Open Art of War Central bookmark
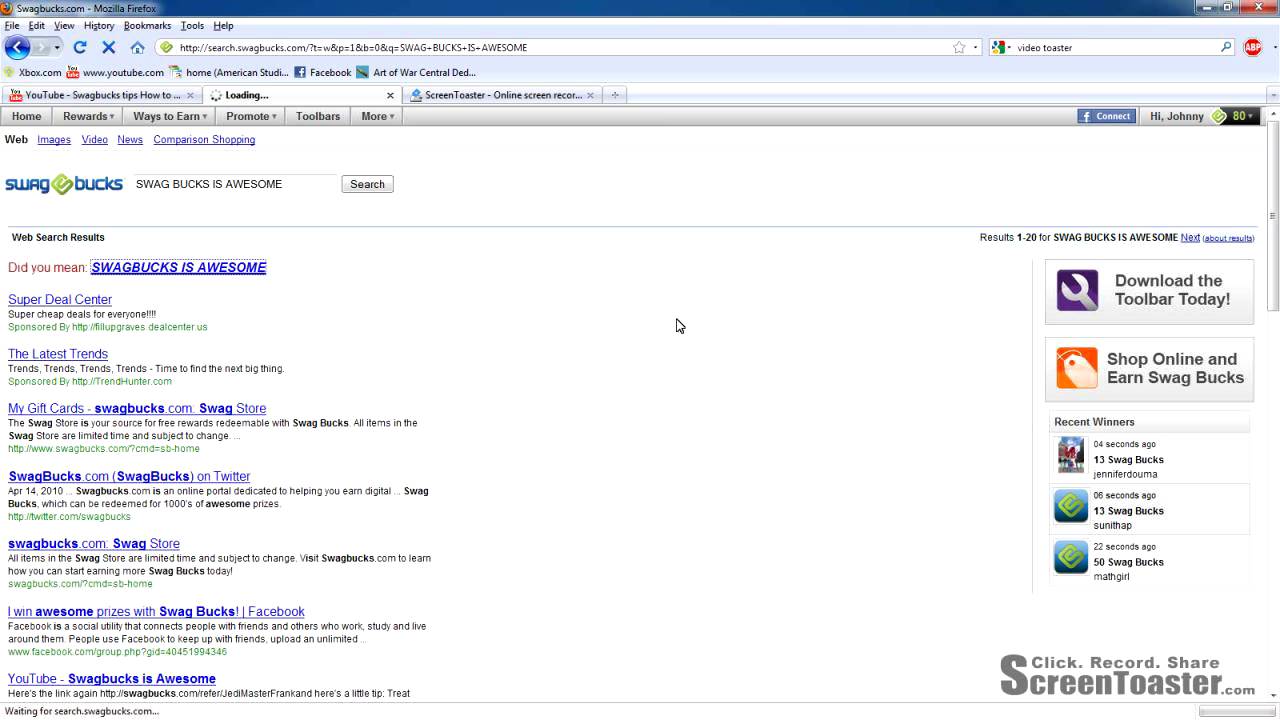This screenshot has height=720, width=1280. 416,72
